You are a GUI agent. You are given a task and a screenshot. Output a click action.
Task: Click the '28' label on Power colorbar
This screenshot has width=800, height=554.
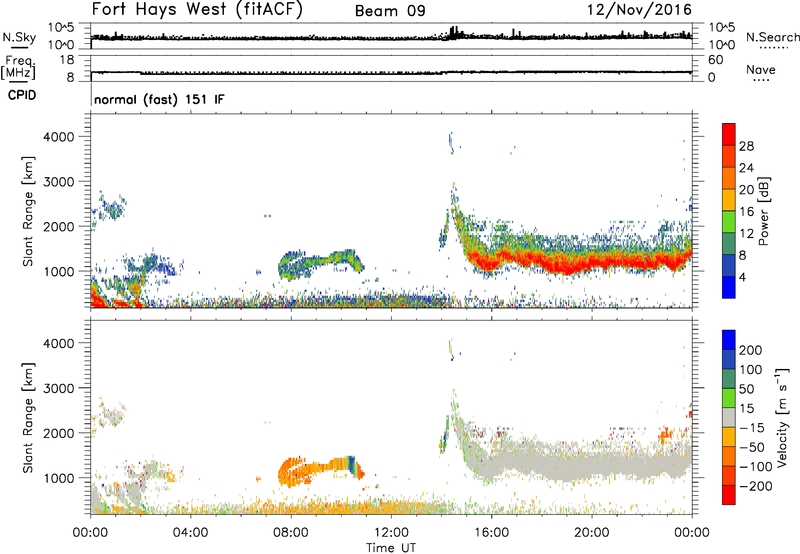point(746,146)
